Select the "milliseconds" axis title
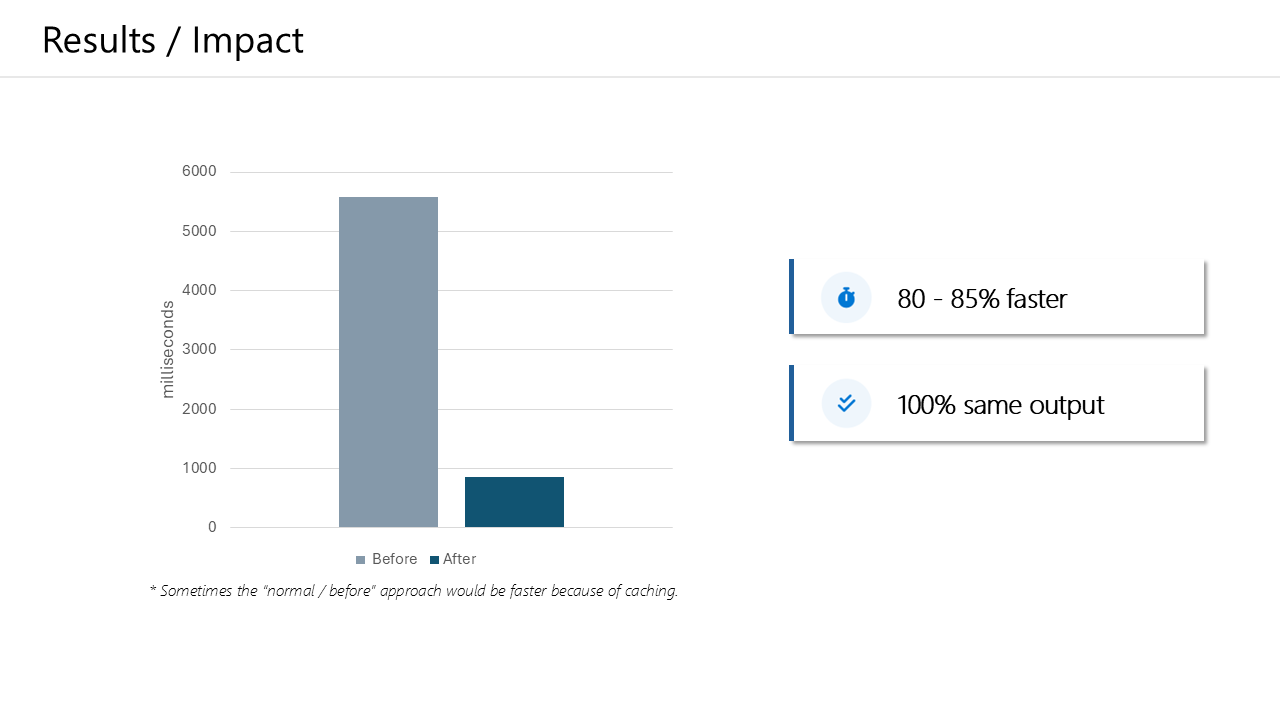This screenshot has height=720, width=1280. tap(168, 350)
